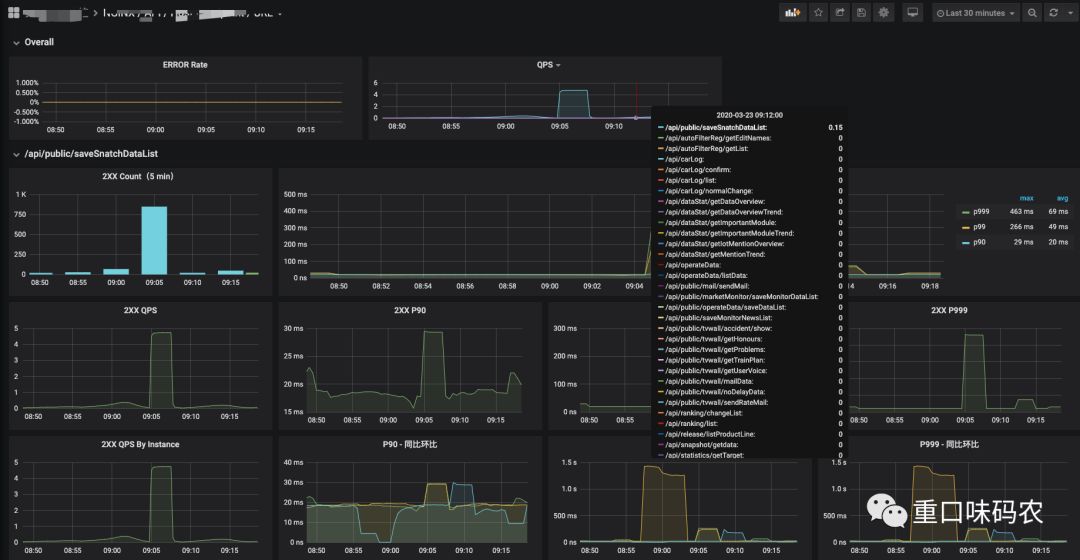Toggle the p999 series in legend
This screenshot has height=560, width=1080.
point(981,211)
